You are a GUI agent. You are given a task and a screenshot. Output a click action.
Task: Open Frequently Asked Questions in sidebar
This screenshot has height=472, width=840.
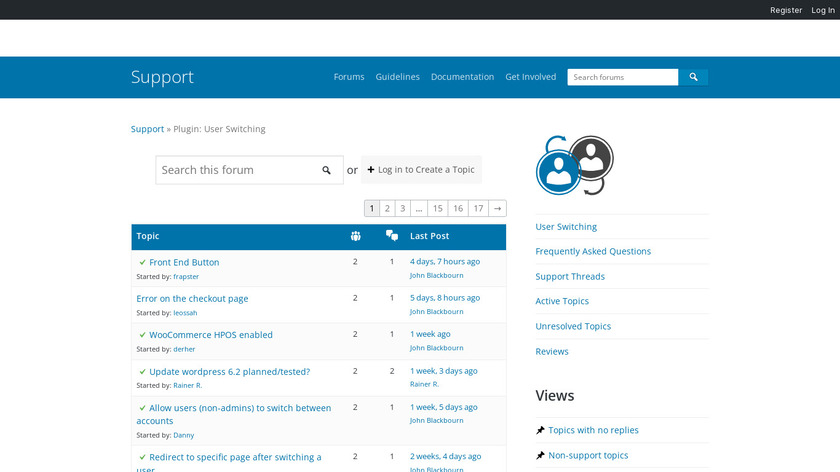593,251
